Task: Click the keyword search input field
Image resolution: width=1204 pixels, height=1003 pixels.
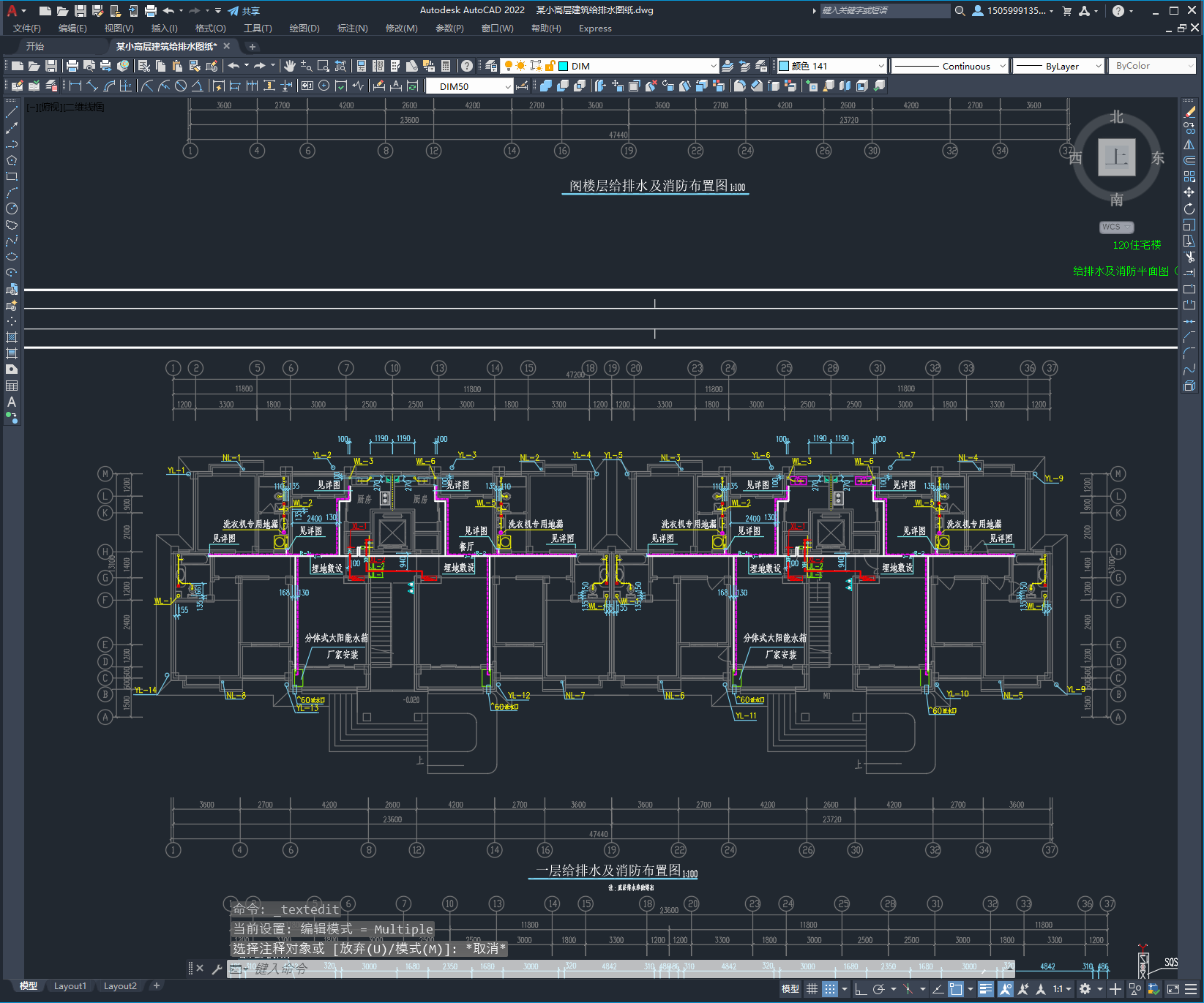Action: (x=884, y=11)
